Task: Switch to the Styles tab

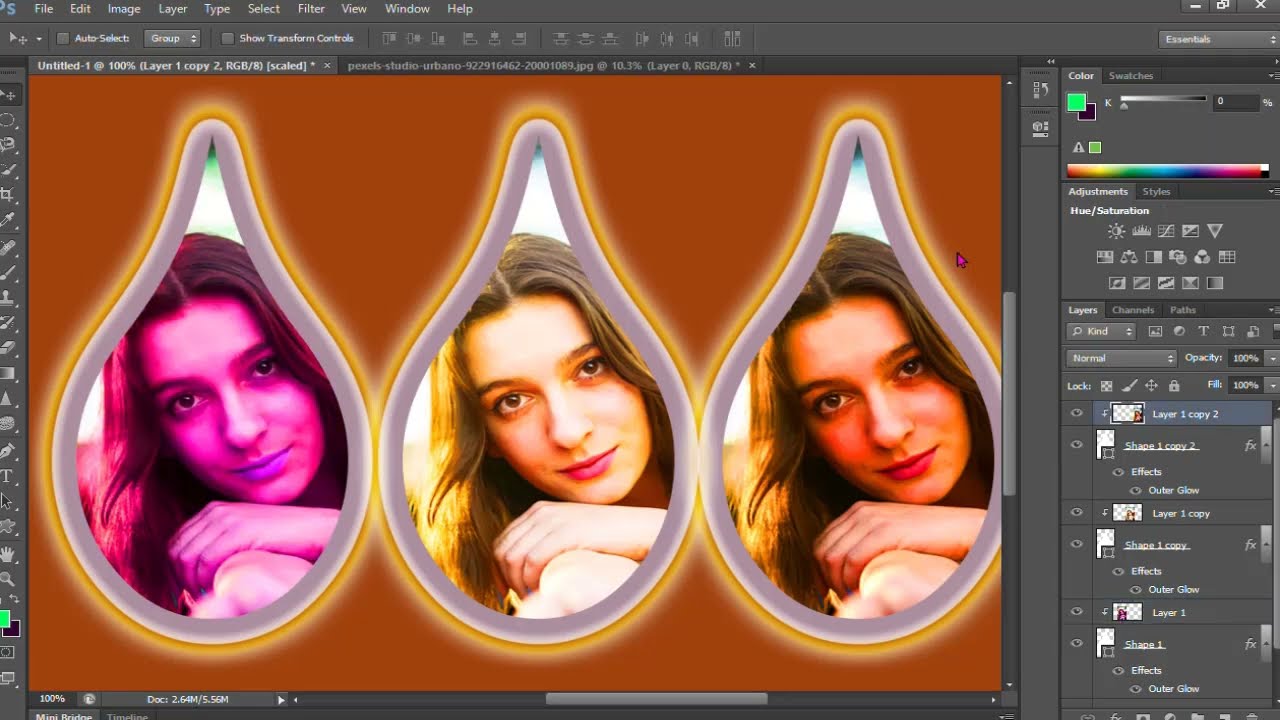Action: point(1156,191)
